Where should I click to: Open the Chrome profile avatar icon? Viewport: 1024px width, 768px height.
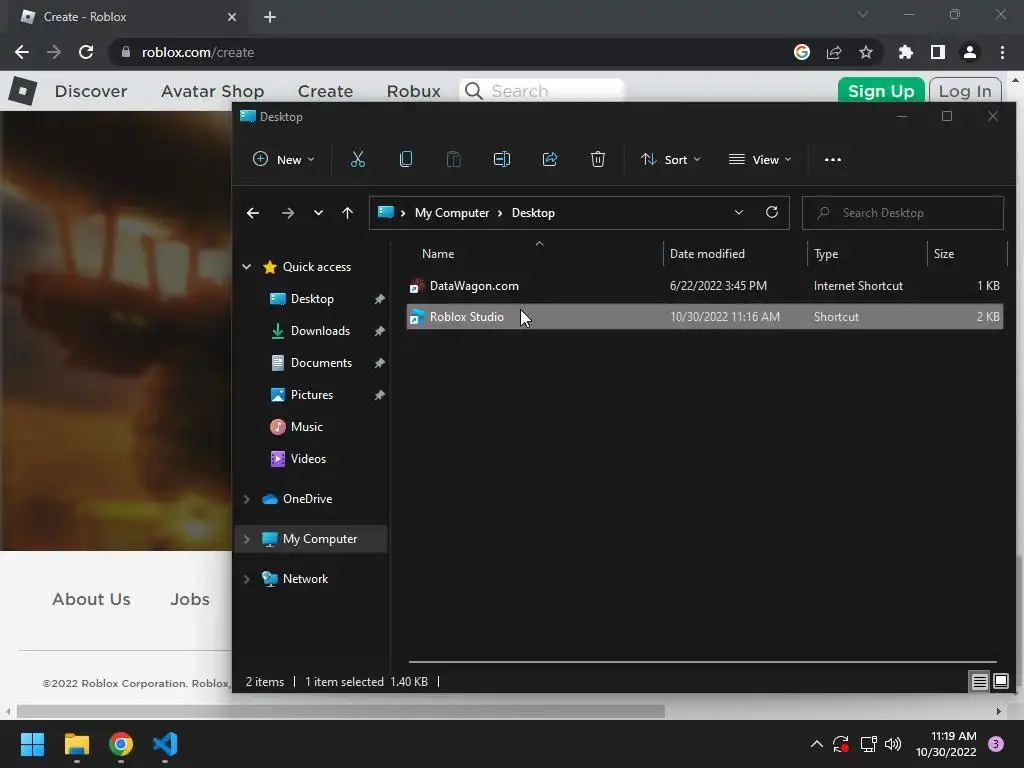(x=970, y=52)
